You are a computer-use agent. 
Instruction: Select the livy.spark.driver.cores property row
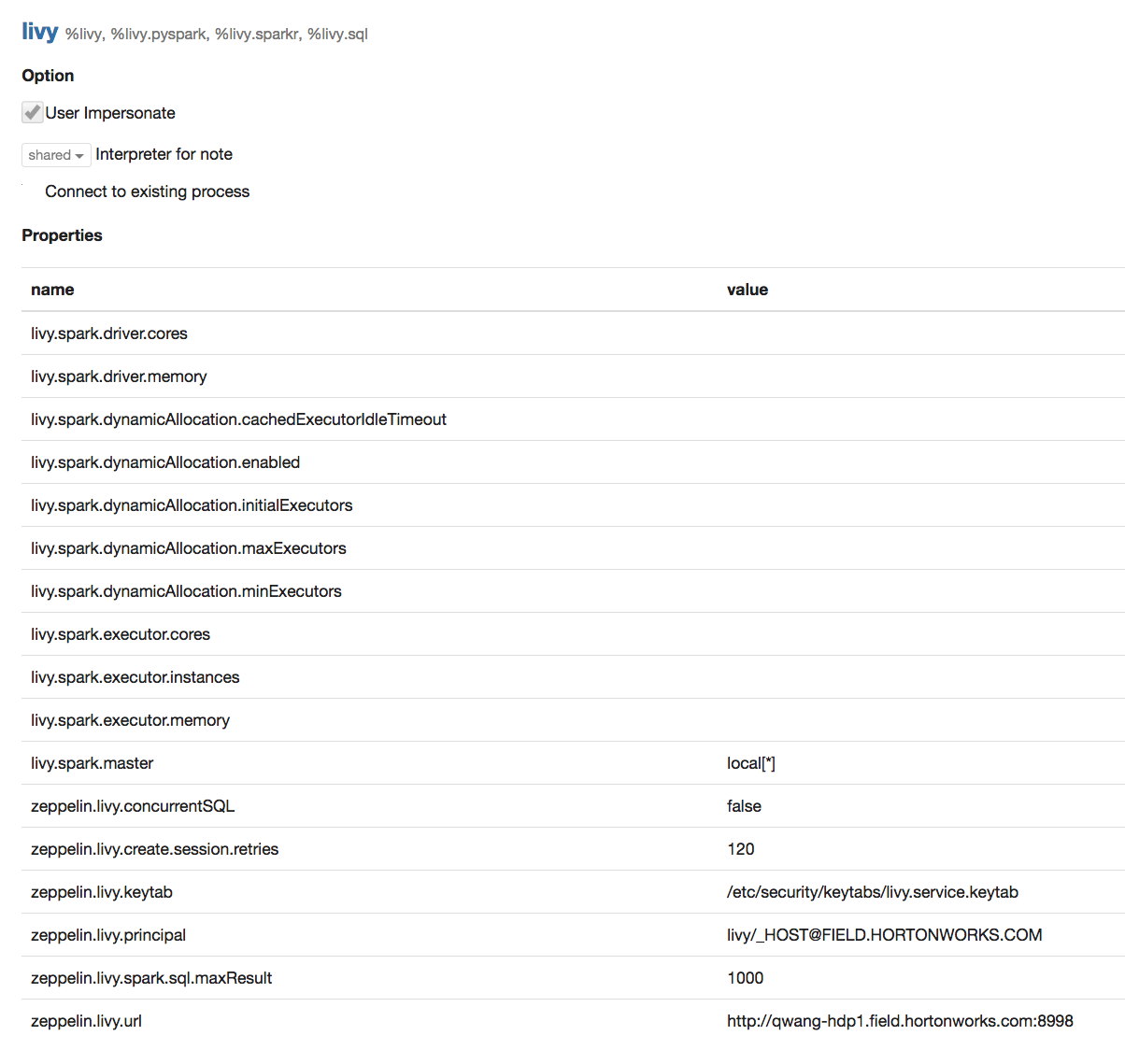tap(108, 333)
